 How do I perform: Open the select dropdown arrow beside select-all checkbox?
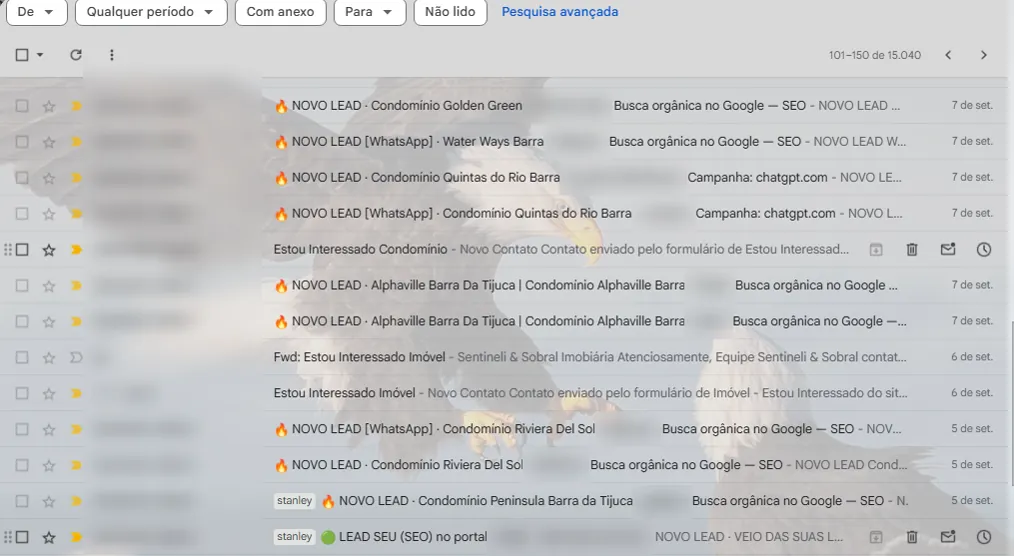[x=39, y=55]
